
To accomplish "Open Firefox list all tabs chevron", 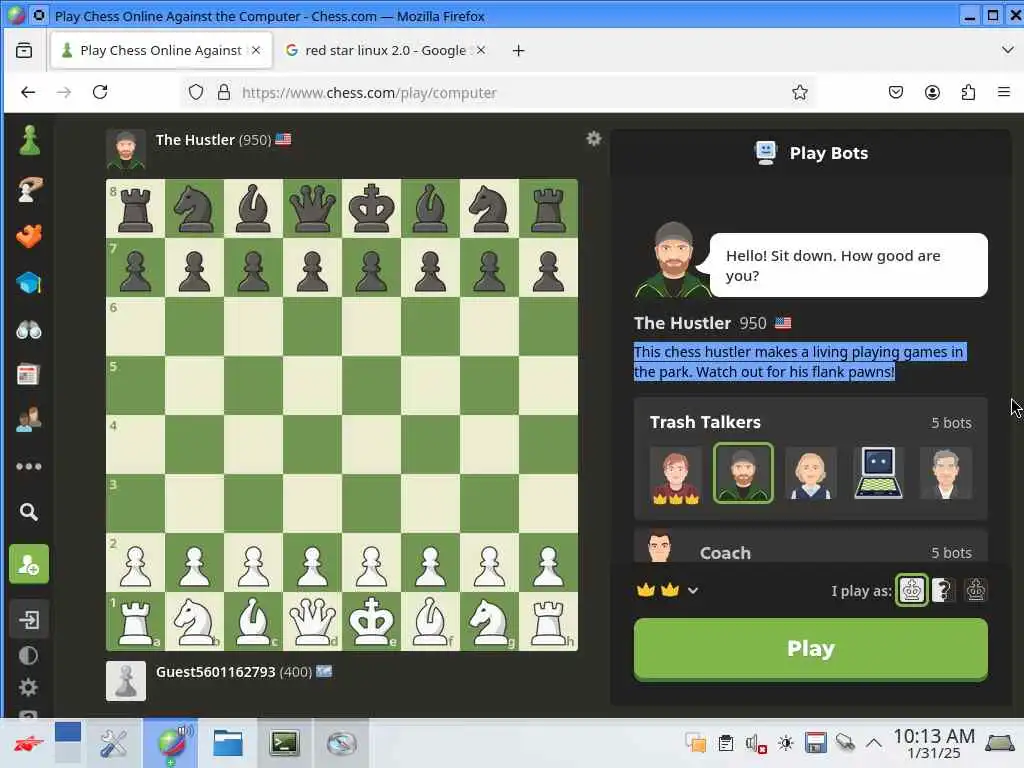I will point(1007,50).
